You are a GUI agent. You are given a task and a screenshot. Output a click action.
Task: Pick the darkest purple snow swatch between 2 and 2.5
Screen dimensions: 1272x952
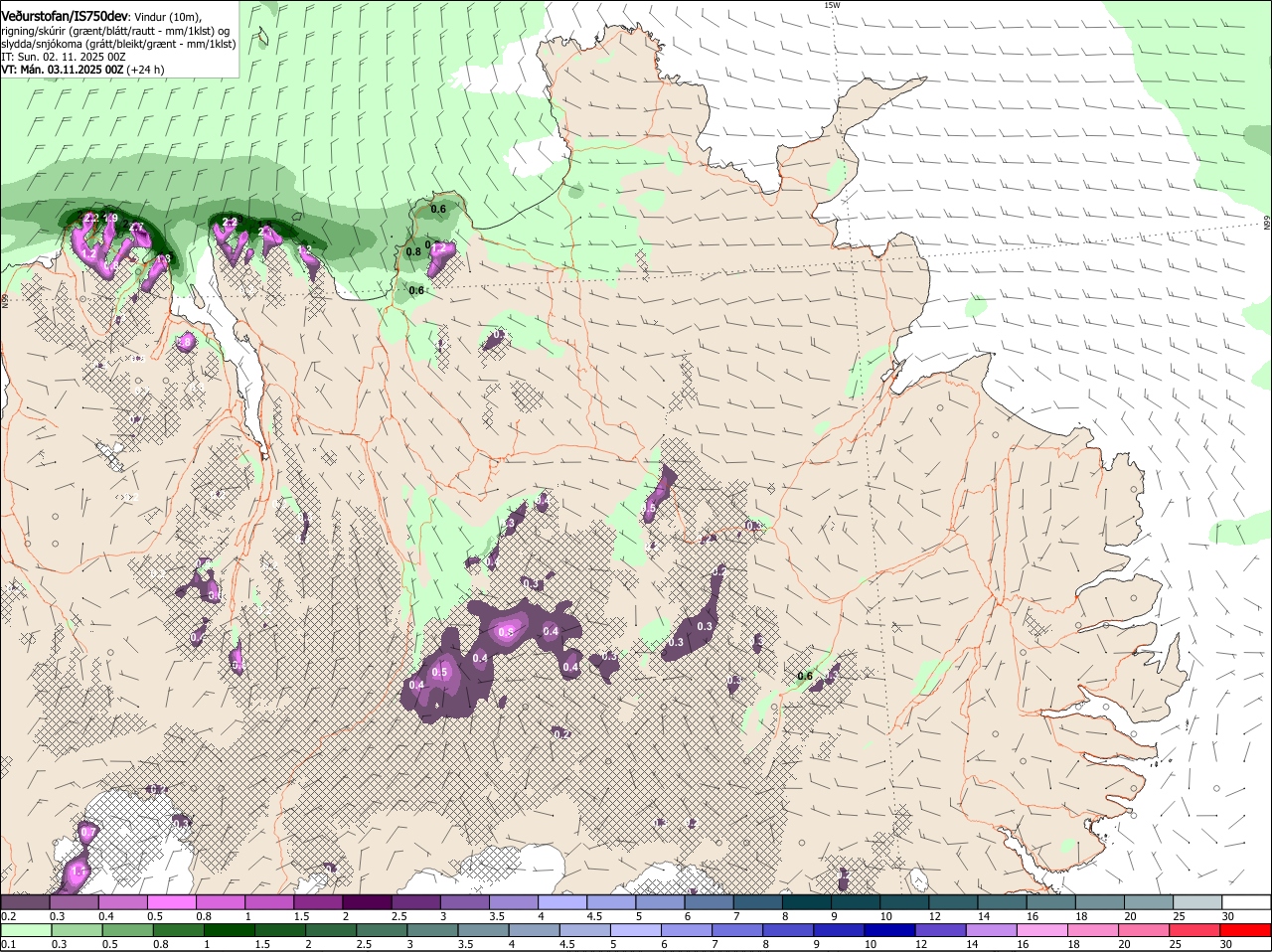pyautogui.click(x=368, y=902)
